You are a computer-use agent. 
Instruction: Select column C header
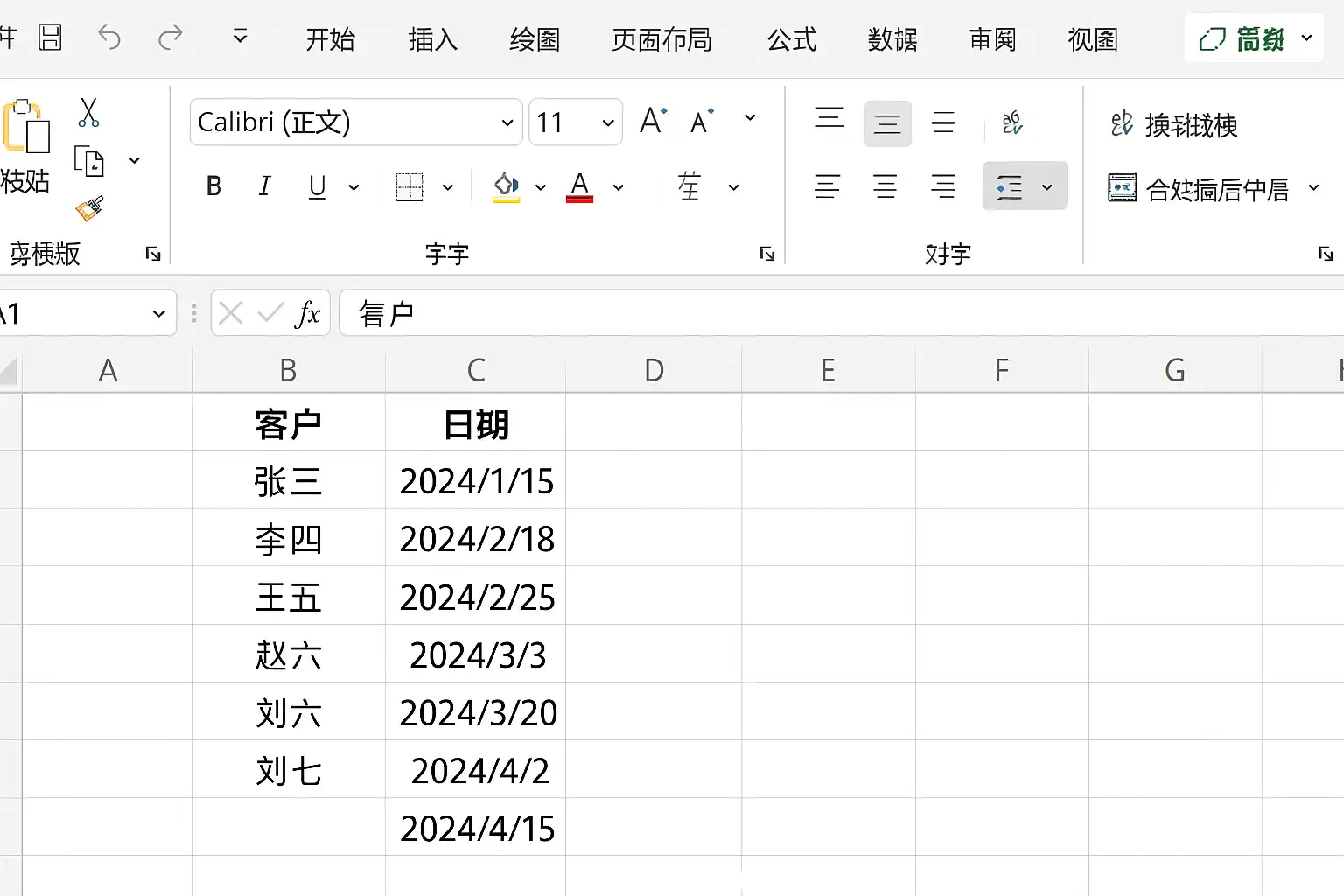(x=476, y=371)
